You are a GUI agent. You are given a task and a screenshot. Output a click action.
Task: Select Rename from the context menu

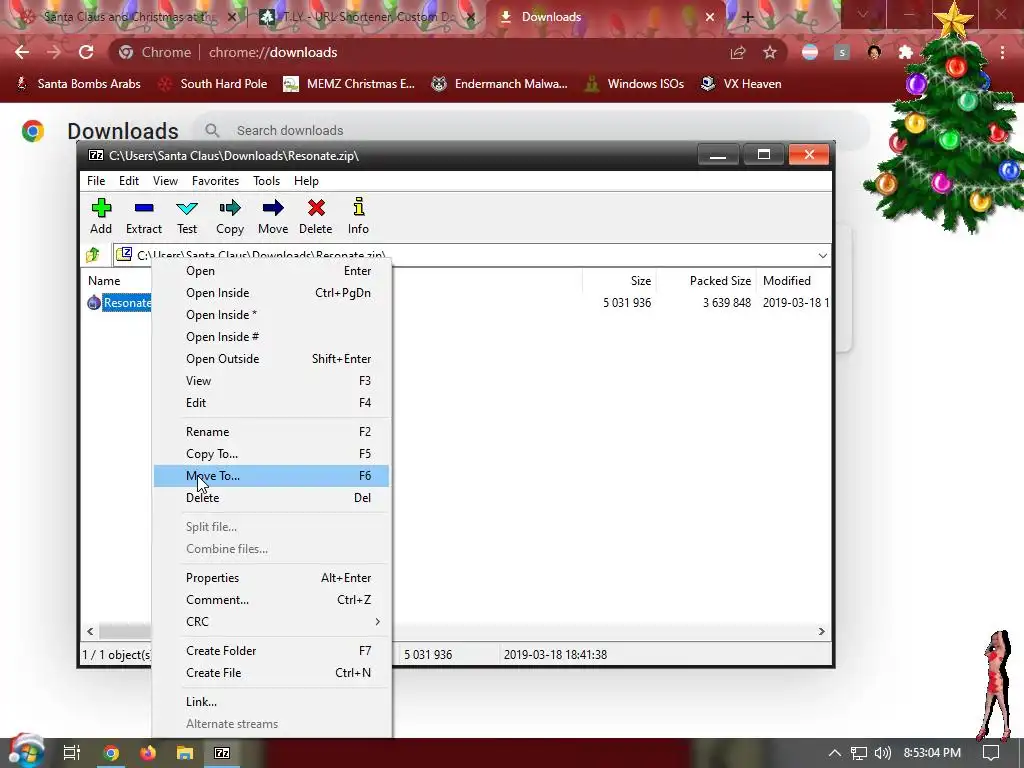click(272, 432)
